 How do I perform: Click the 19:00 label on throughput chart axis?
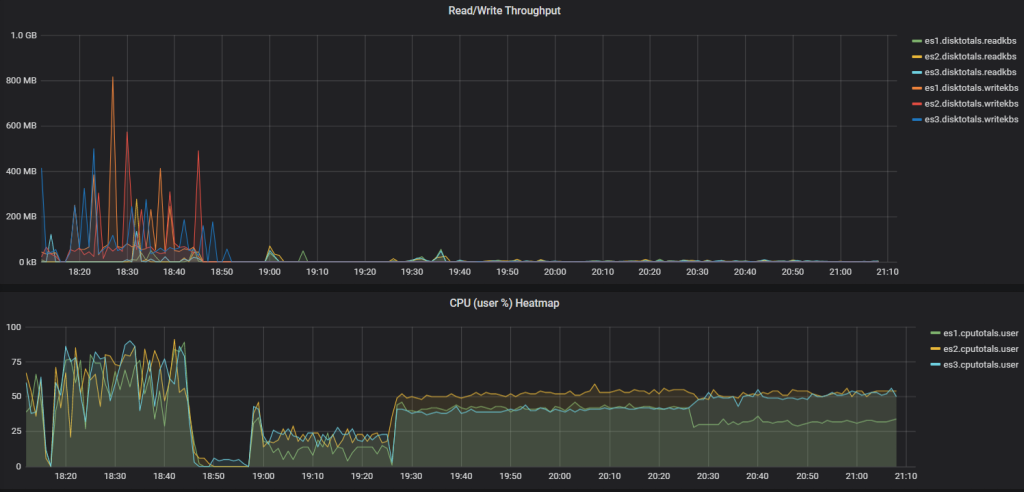pos(270,271)
